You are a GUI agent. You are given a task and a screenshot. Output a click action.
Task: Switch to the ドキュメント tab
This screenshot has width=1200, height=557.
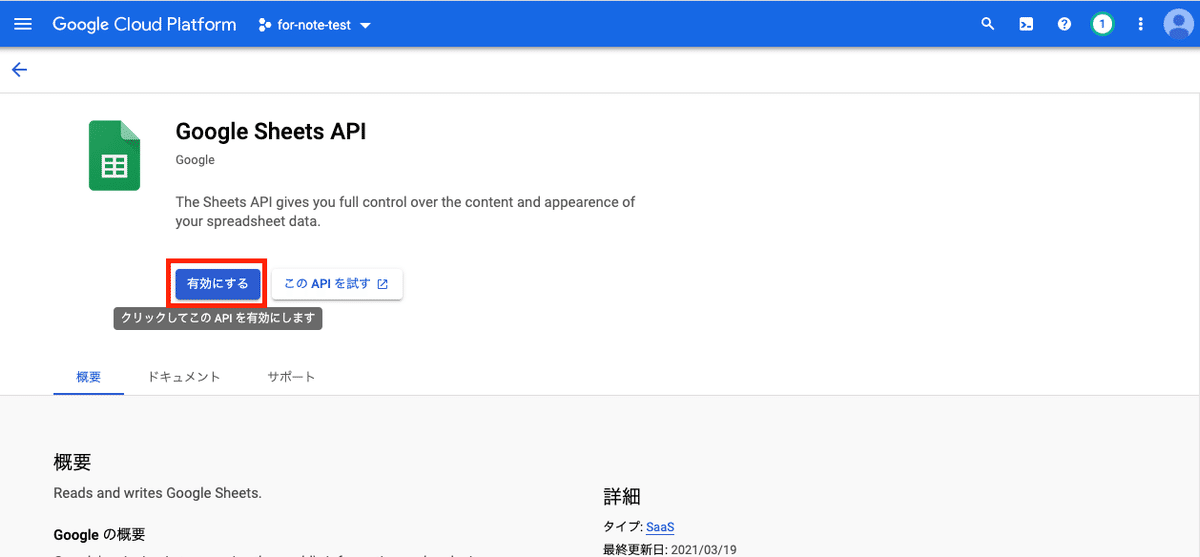click(x=184, y=377)
